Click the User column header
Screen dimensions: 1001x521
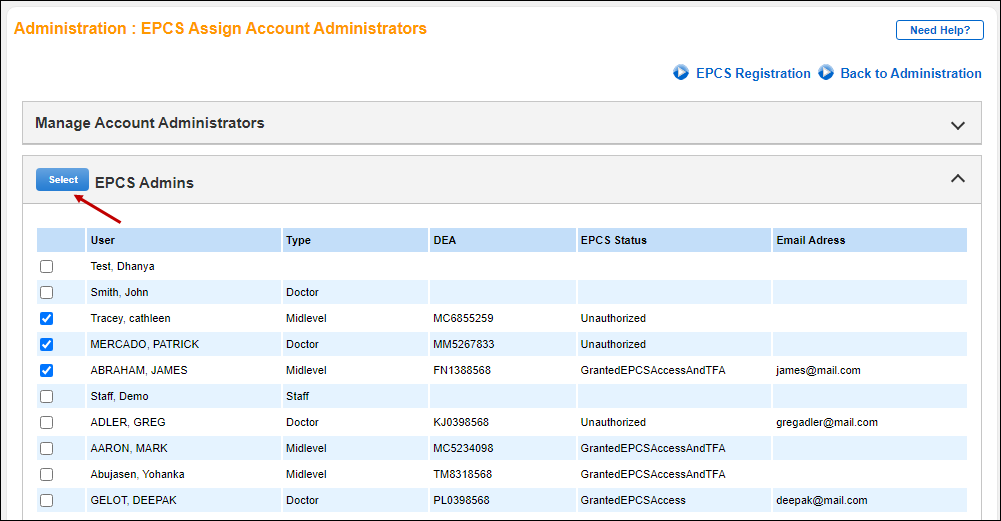(184, 240)
